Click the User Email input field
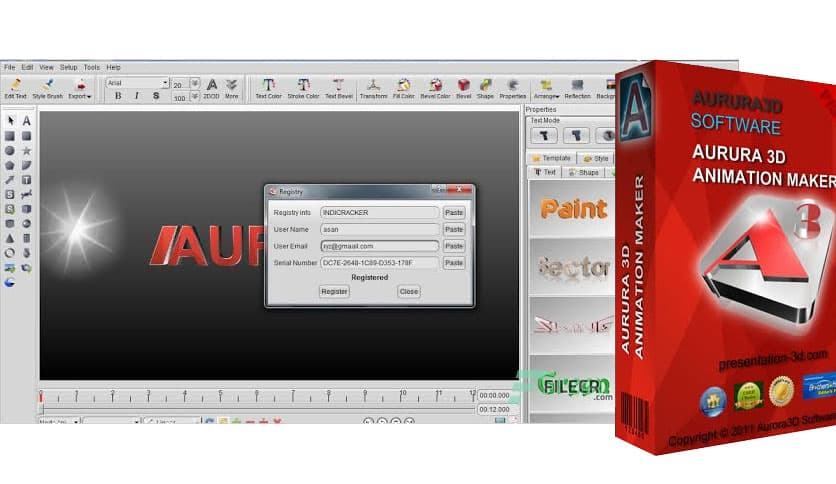 [x=380, y=246]
